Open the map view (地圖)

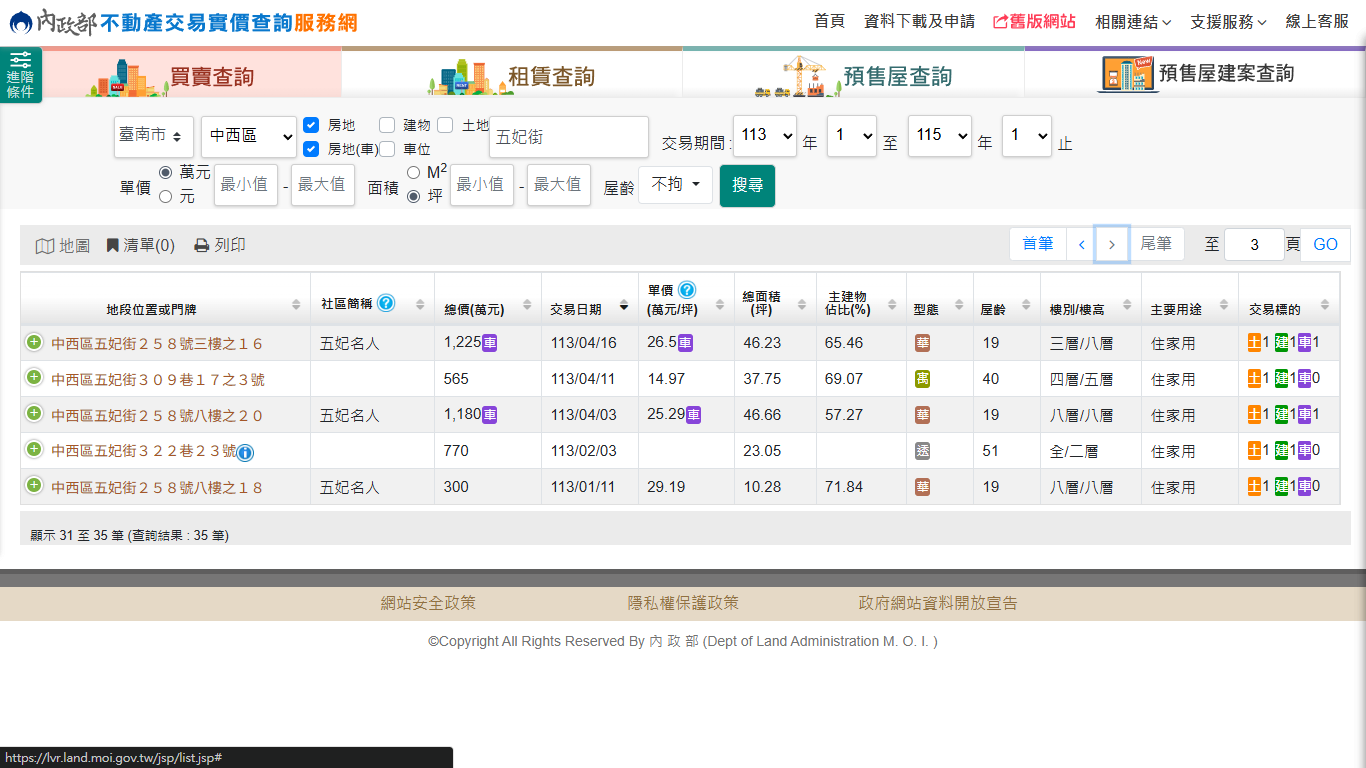tap(63, 245)
